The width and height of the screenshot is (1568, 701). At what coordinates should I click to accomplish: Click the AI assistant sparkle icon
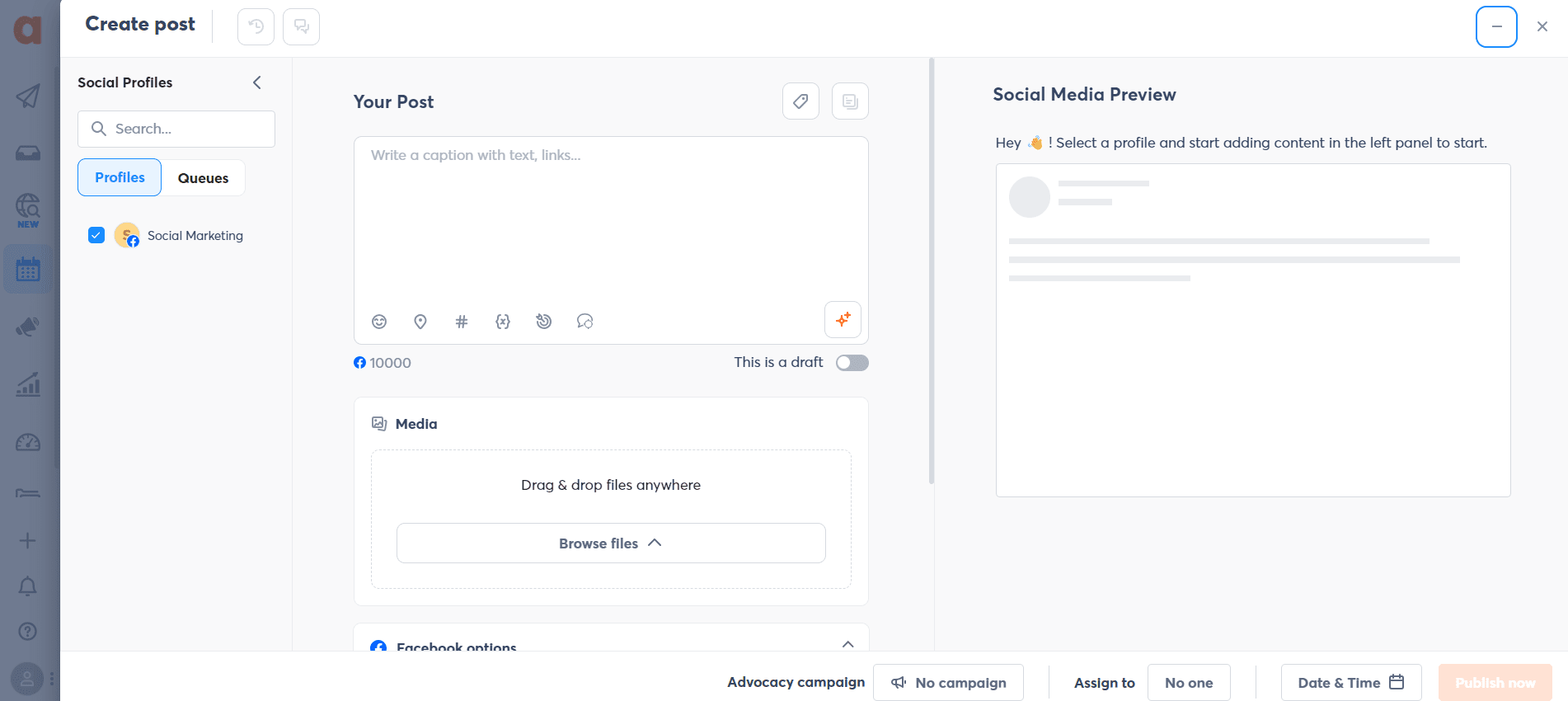843,320
